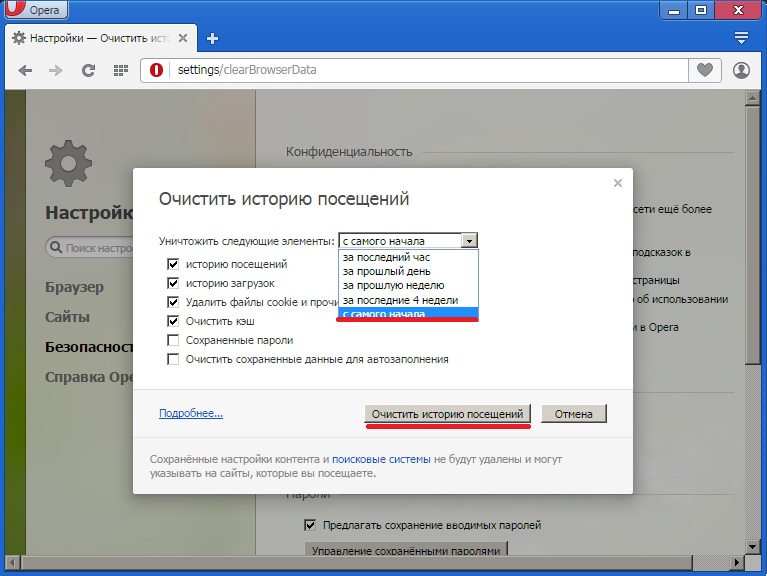Click the horizontal scrollbar thumb
Image resolution: width=767 pixels, height=576 pixels.
[x=357, y=563]
